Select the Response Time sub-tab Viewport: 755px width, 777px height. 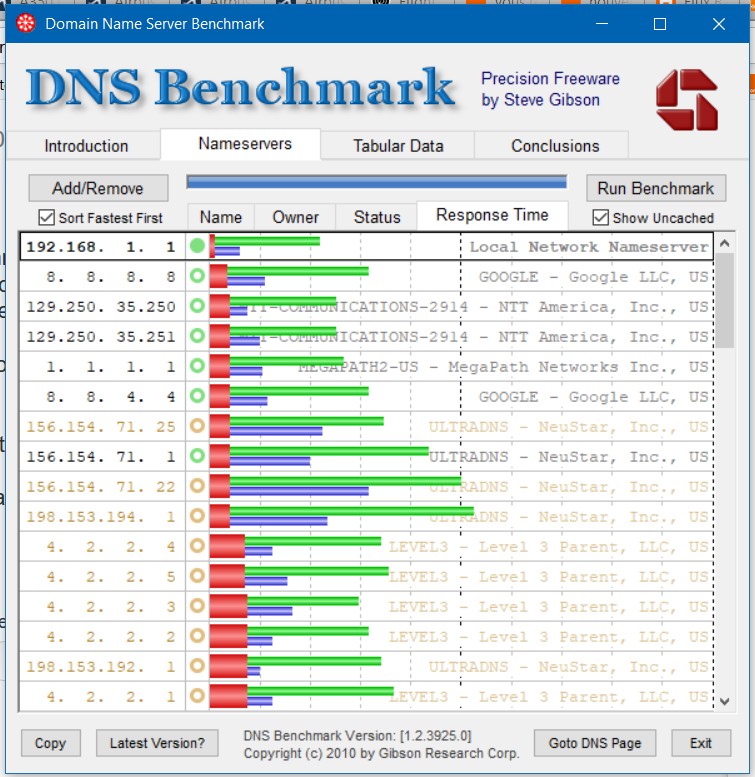tap(492, 215)
